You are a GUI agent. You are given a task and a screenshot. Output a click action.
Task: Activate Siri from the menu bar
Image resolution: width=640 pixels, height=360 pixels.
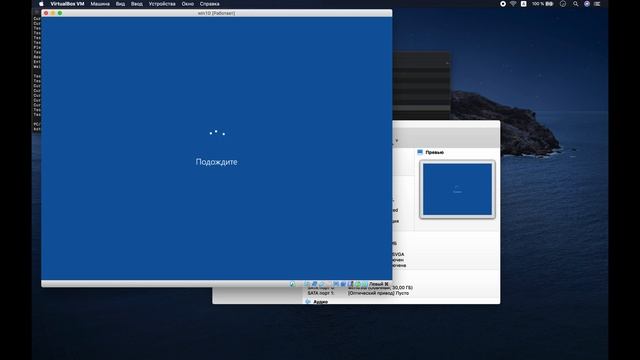click(x=587, y=4)
